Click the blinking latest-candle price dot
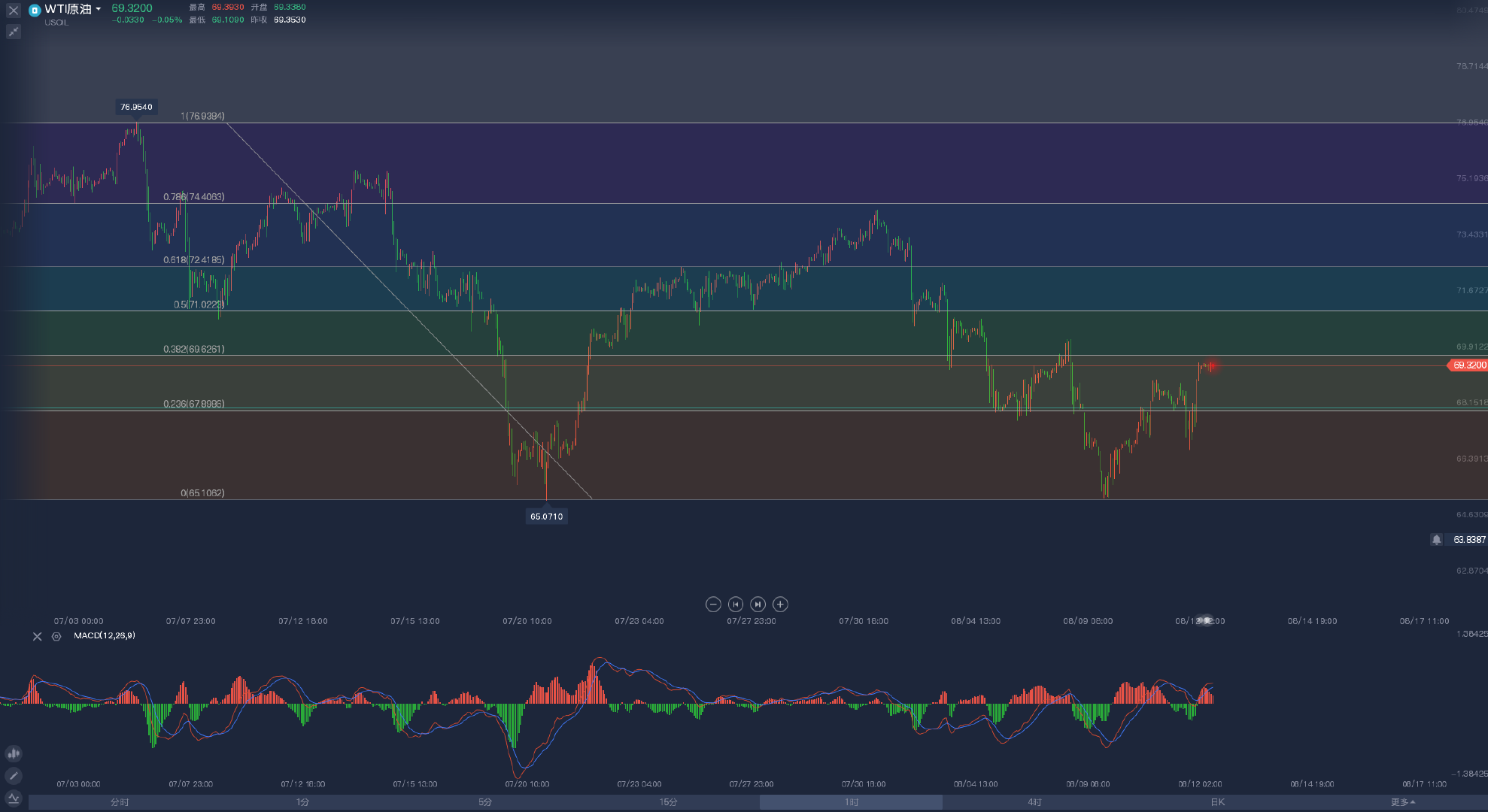The image size is (1488, 812). pyautogui.click(x=1212, y=365)
